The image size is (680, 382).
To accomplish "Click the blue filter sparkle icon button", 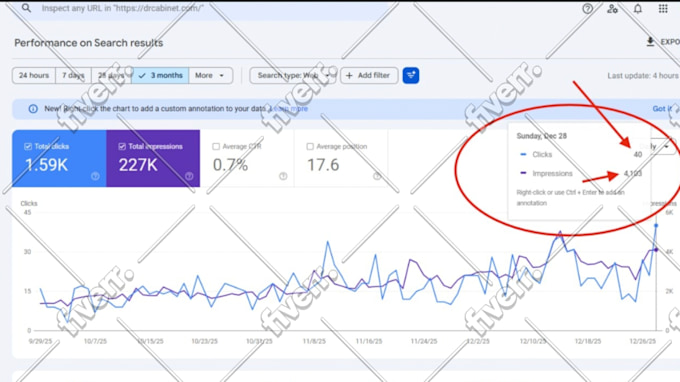I will point(411,75).
